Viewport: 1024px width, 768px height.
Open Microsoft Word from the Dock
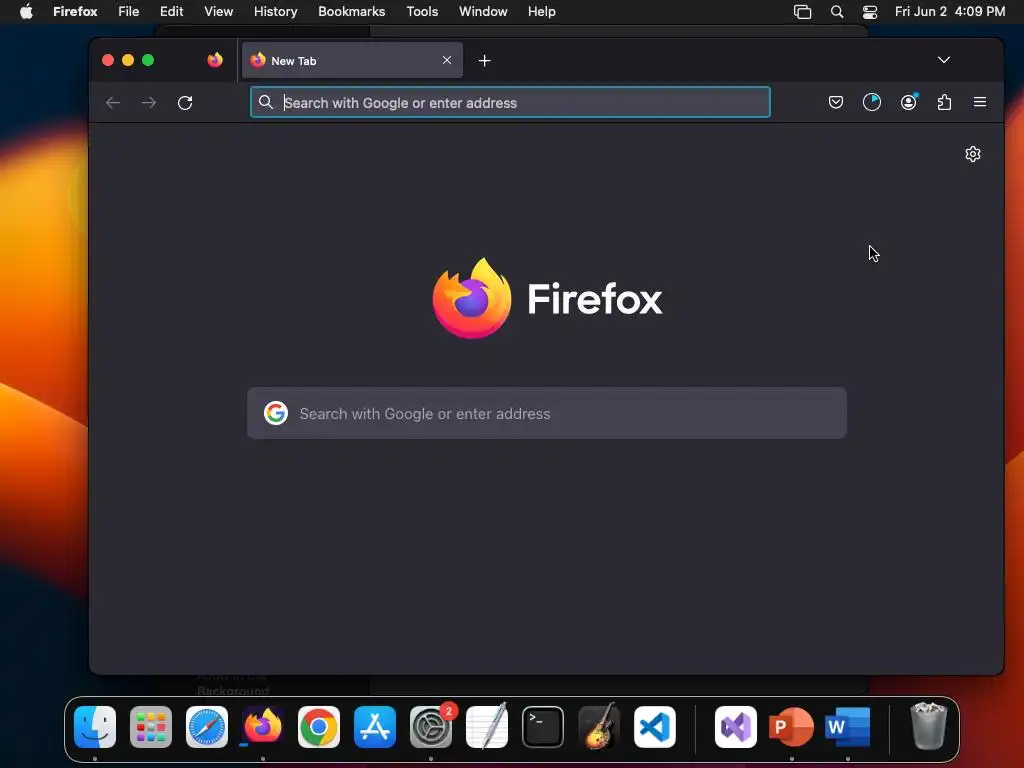click(x=848, y=727)
